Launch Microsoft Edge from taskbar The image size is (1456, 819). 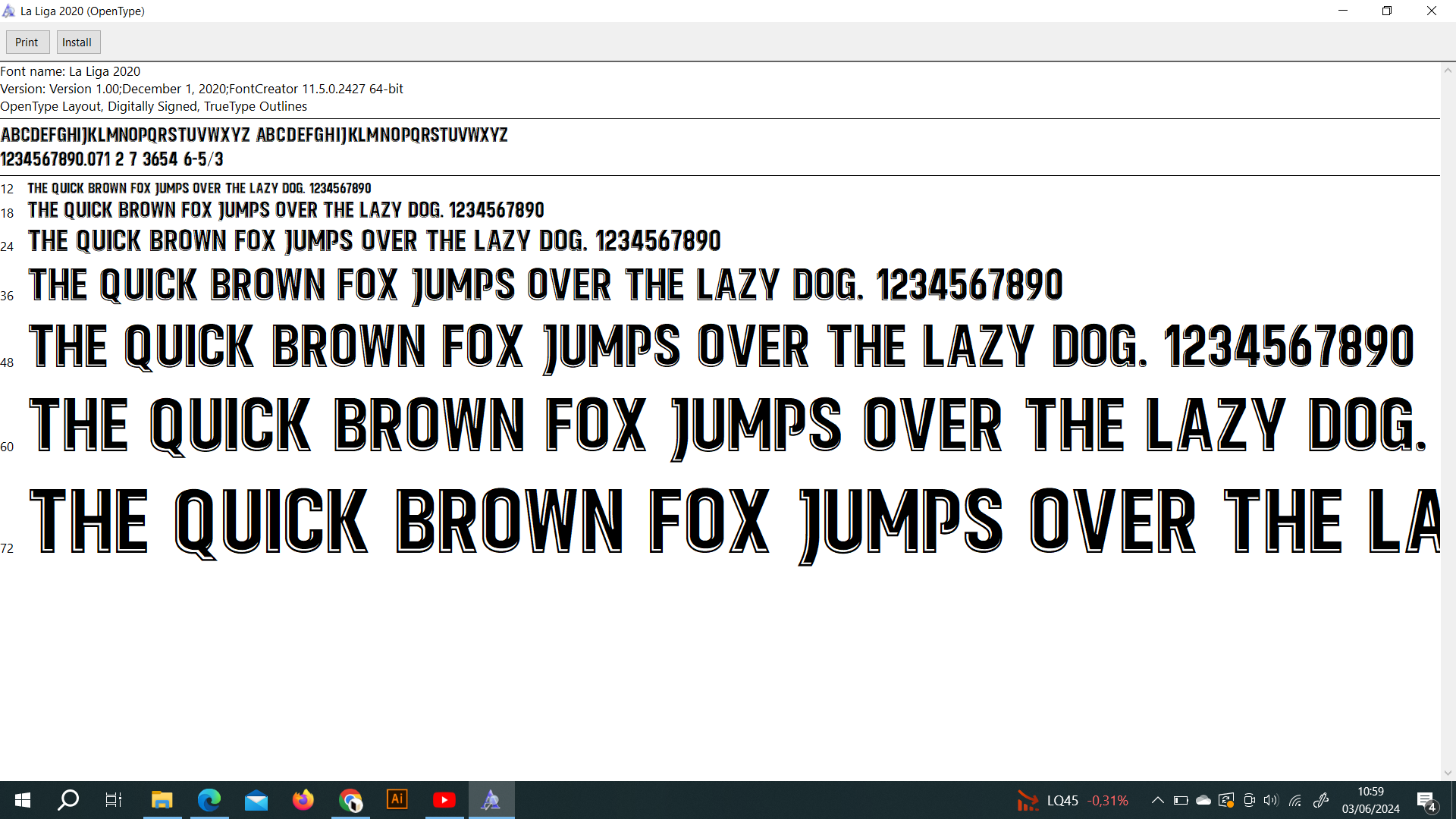[209, 800]
